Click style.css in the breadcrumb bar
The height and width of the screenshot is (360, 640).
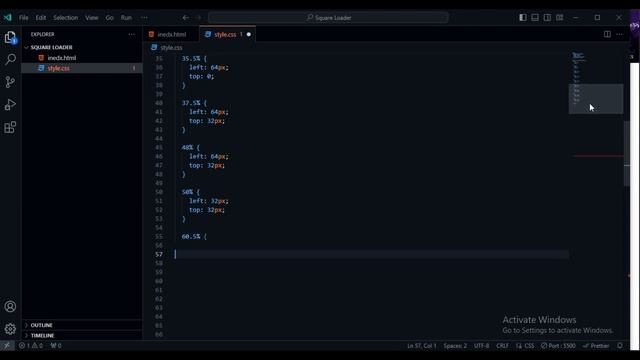pyautogui.click(x=171, y=48)
